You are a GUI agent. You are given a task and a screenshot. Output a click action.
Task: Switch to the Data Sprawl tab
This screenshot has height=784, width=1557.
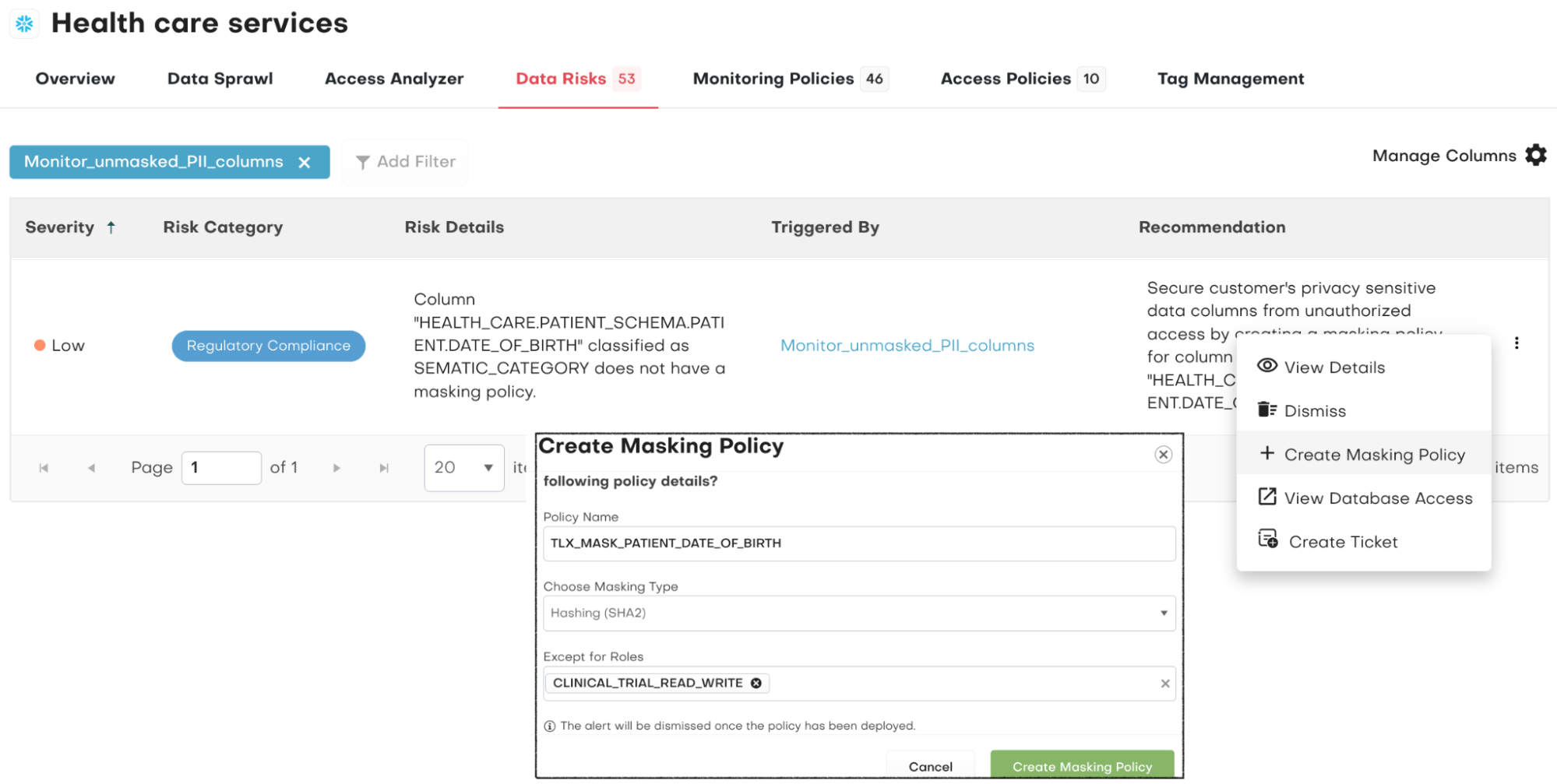coord(220,79)
